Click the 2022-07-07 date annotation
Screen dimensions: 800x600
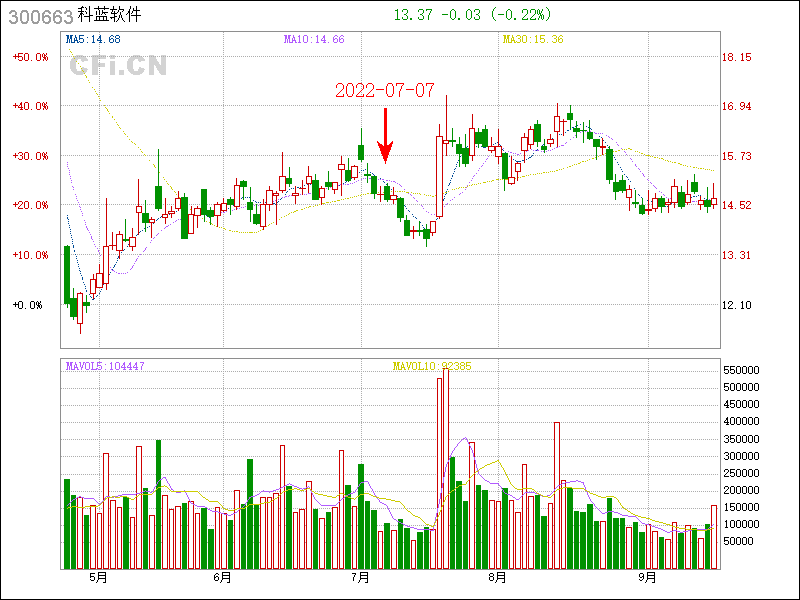click(x=384, y=91)
